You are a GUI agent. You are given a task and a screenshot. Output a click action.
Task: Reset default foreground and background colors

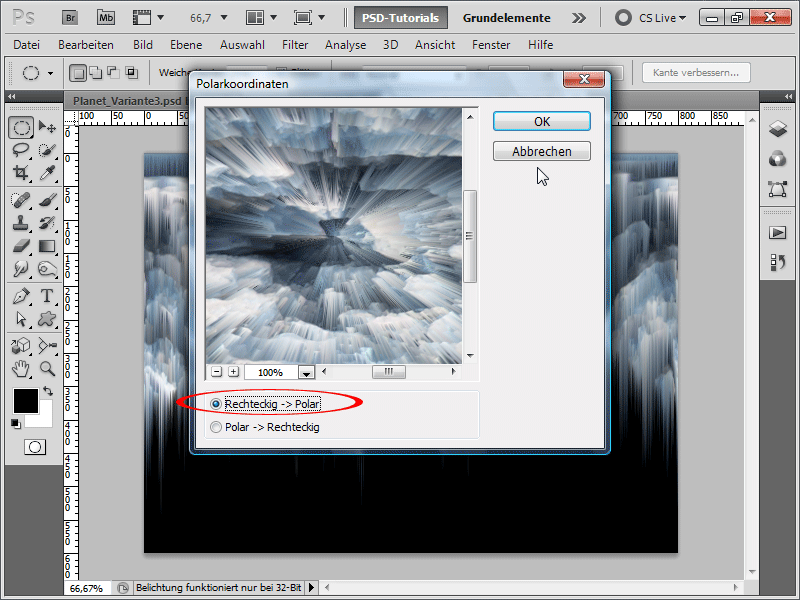(x=16, y=423)
